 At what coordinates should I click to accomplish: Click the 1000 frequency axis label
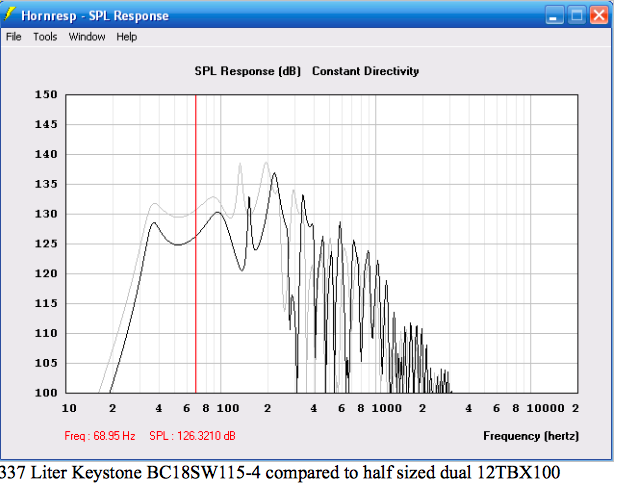[x=386, y=408]
